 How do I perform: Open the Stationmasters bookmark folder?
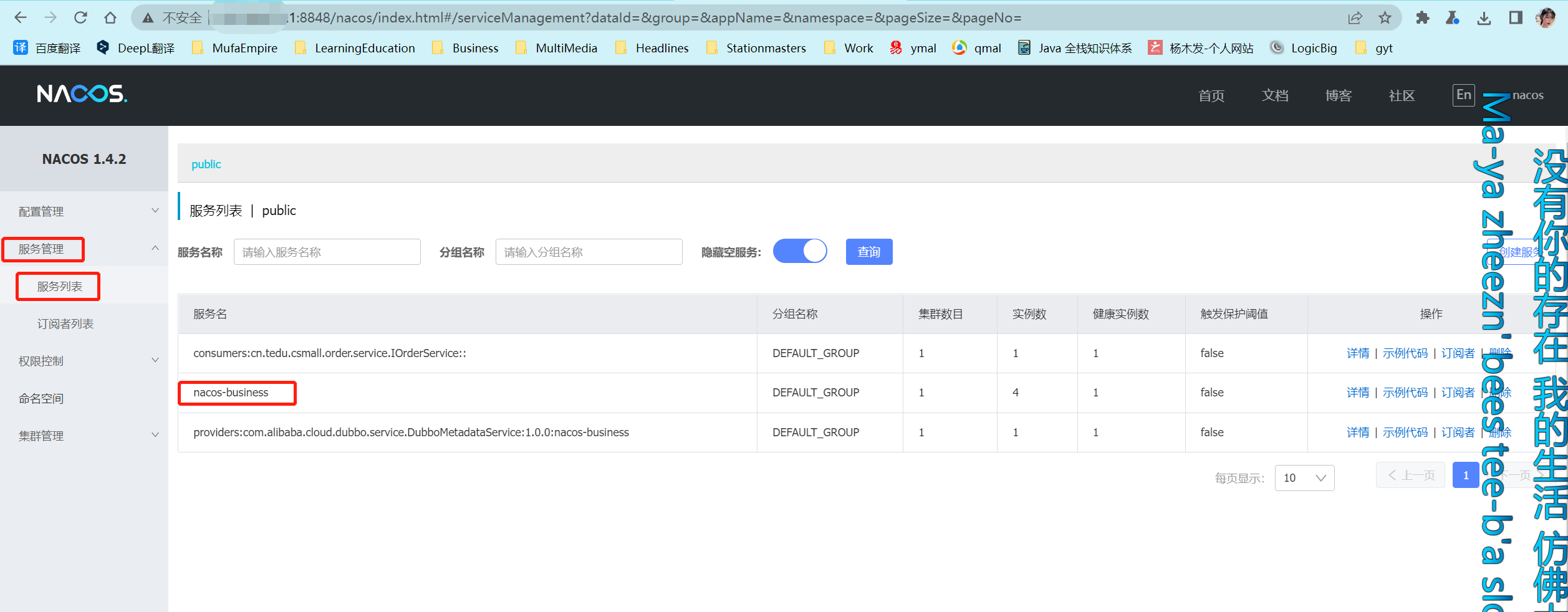[x=756, y=48]
